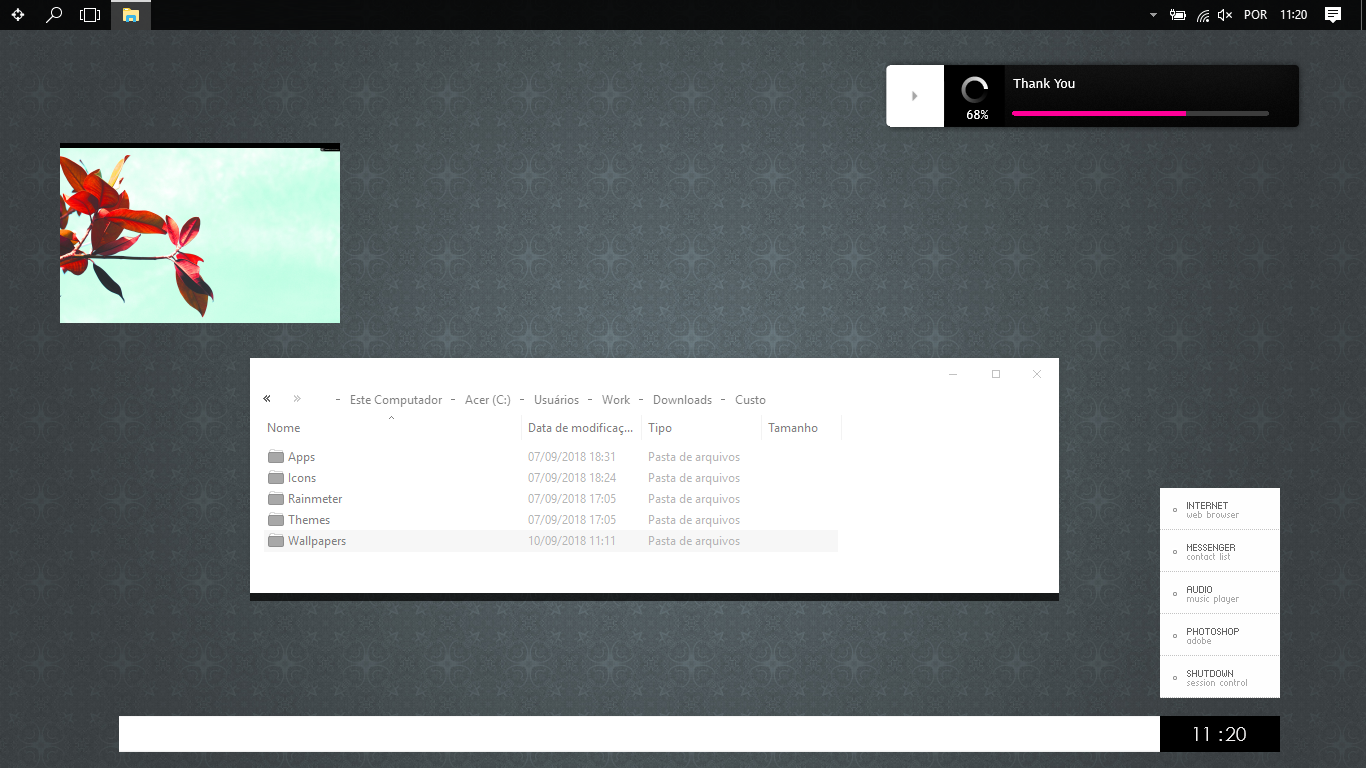This screenshot has width=1366, height=768.
Task: Click the date '07/09/2018 18:24'
Action: [572, 478]
